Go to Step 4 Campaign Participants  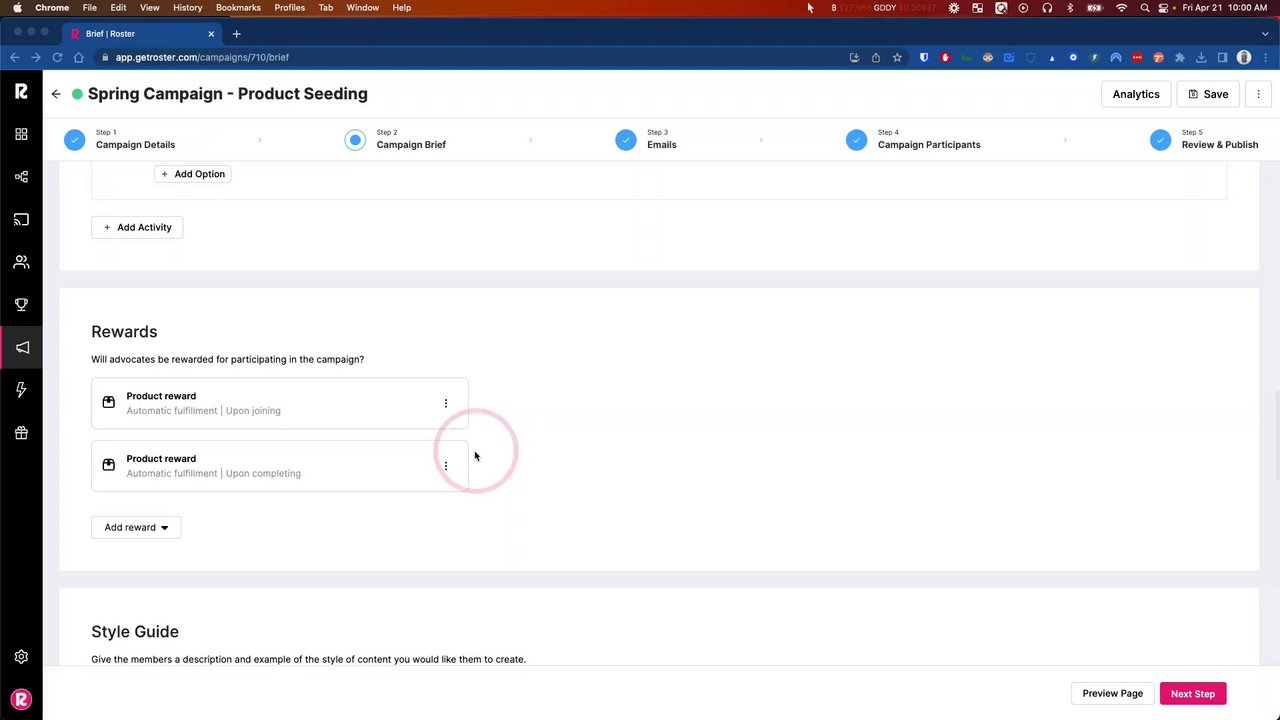coord(913,139)
